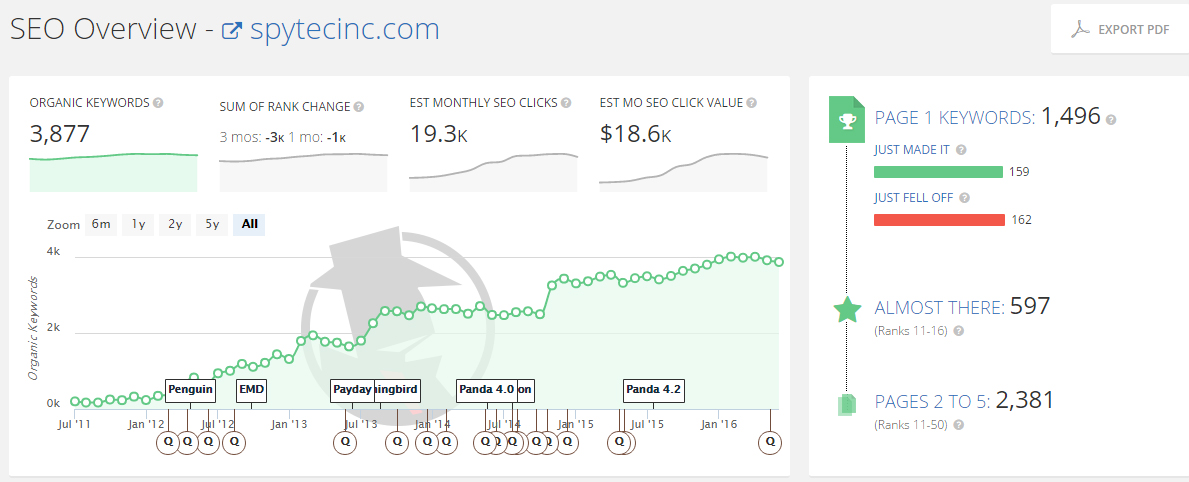Open help icon beside Ranks 11-16
Viewport: 1189px width, 482px height.
[x=958, y=331]
